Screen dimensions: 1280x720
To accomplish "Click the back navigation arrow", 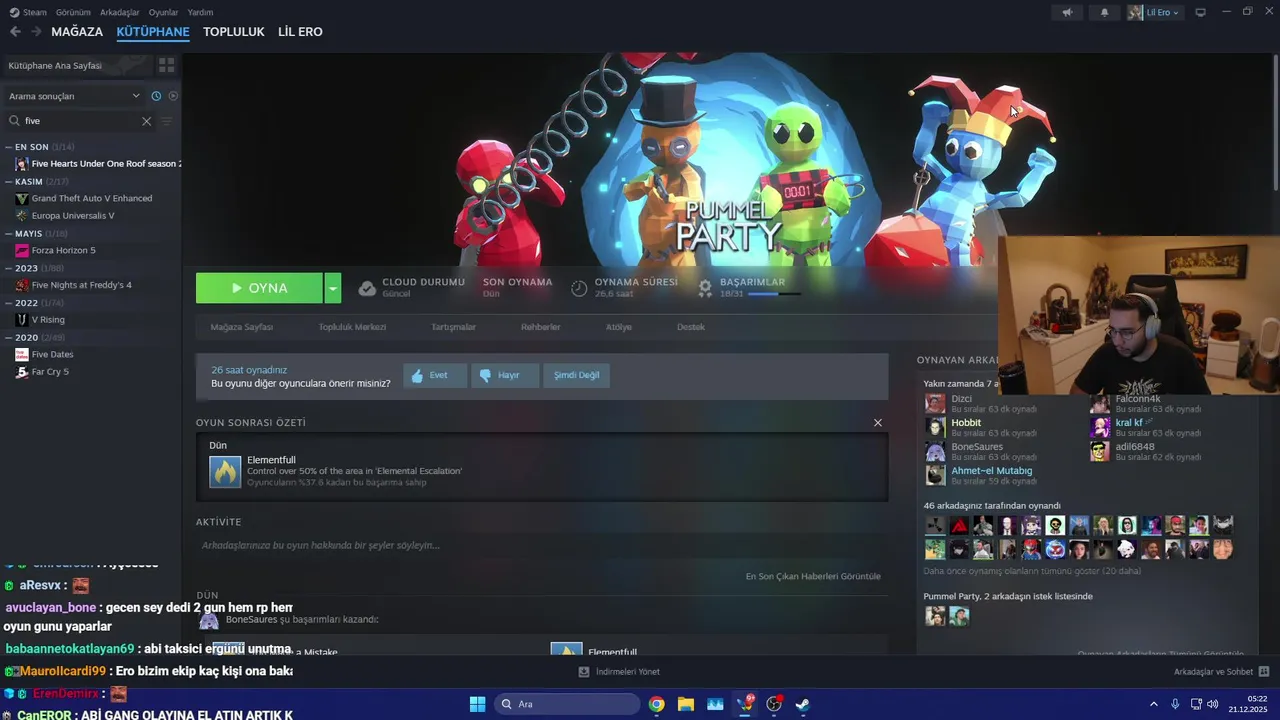I will [15, 32].
